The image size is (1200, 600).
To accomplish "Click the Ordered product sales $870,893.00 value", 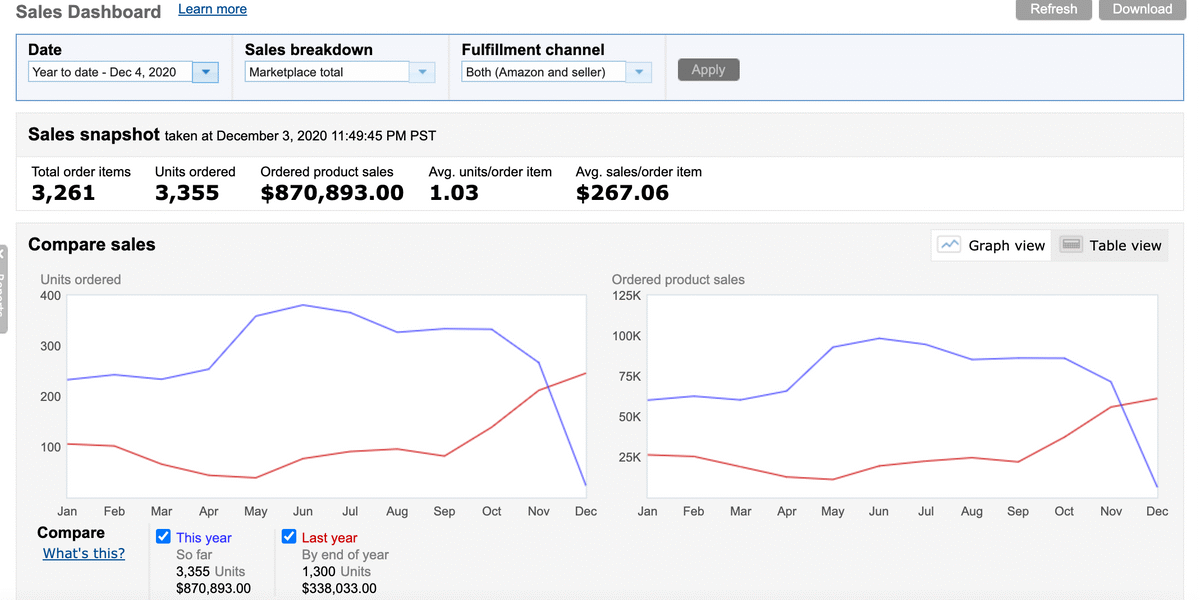I will coord(332,193).
